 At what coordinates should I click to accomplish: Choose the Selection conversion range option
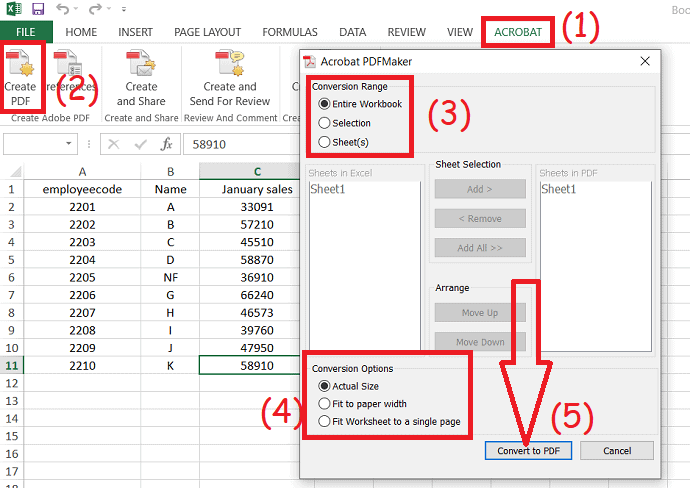(324, 123)
